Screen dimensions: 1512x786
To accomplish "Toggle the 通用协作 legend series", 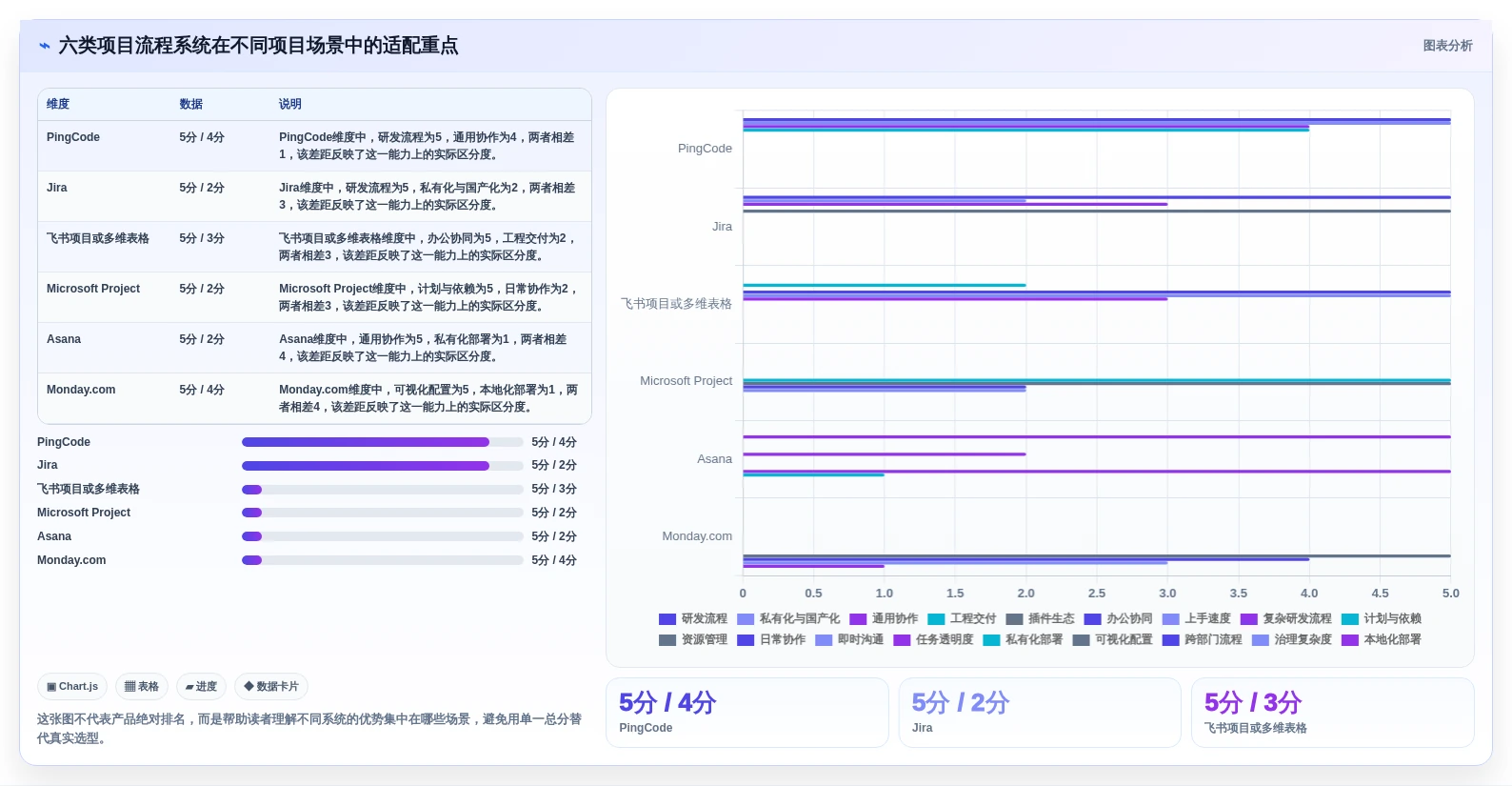I will 884,618.
